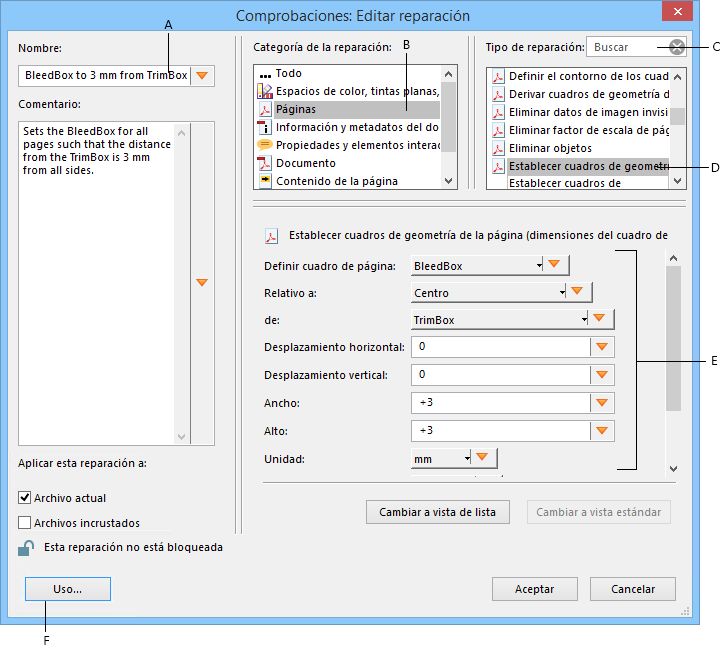
Task: Click the info icon for metadata category
Action: click(x=265, y=127)
